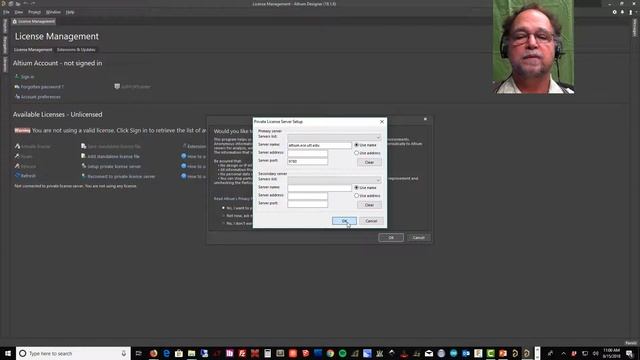Open the View menu
This screenshot has width=640, height=360.
pos(19,12)
